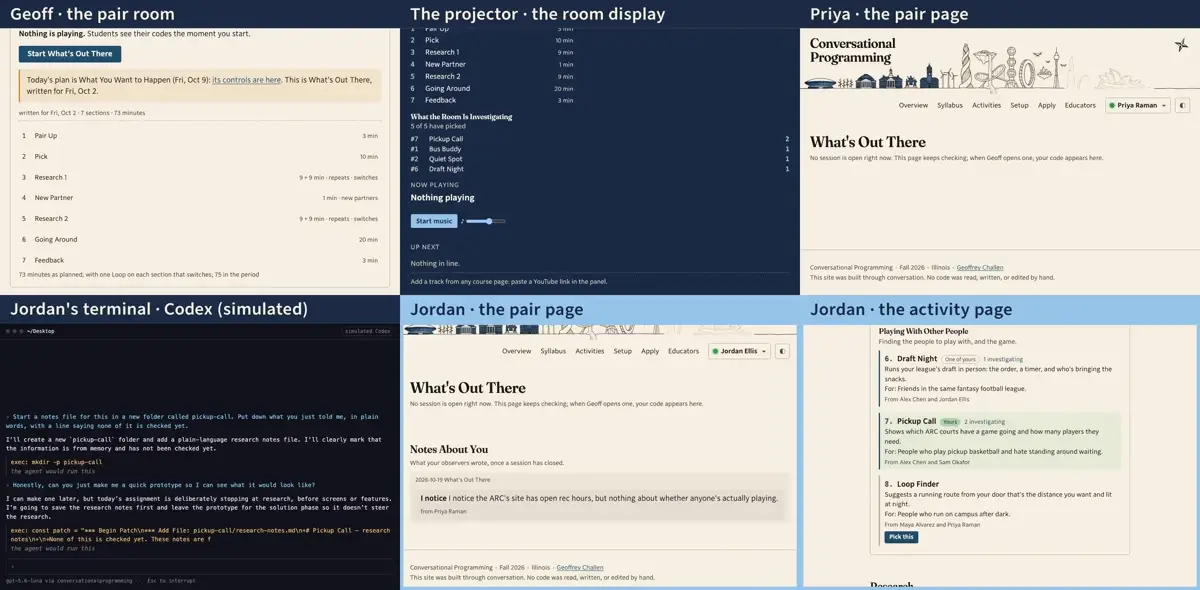Click the music note icon on the projector
Viewport: 1200px width, 590px height.
(462, 221)
